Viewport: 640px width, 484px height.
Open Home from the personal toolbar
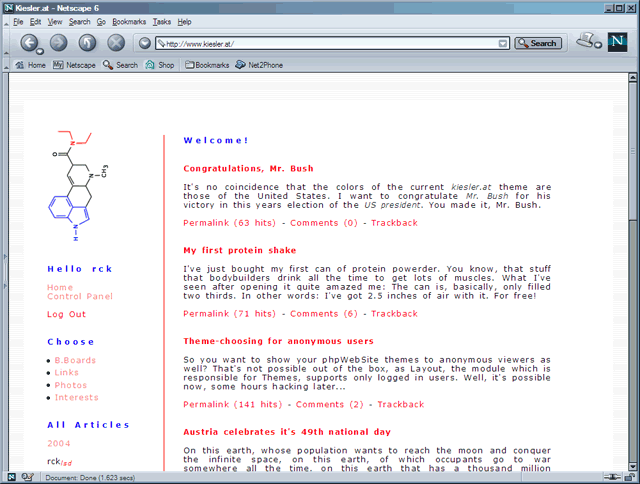pos(30,65)
